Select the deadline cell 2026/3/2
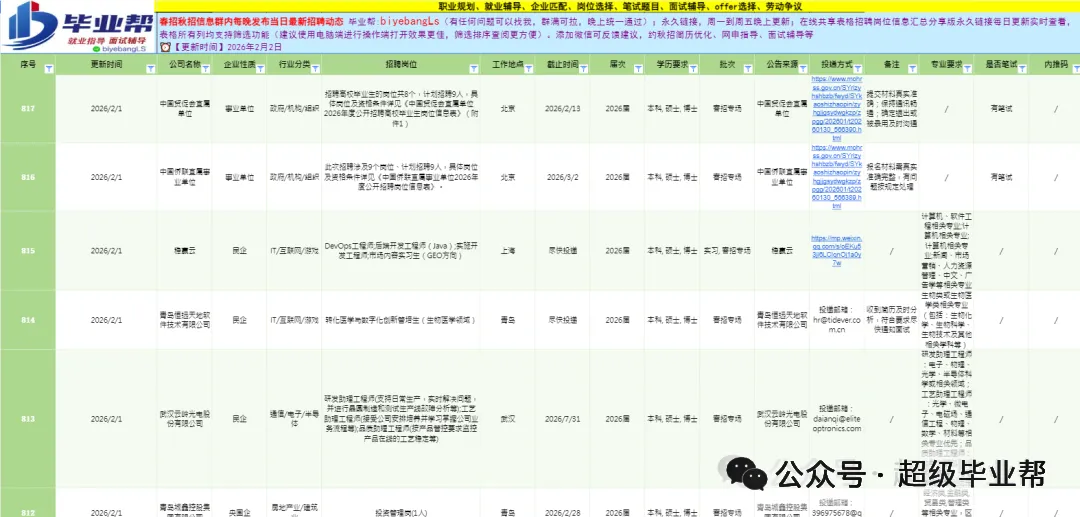 point(563,177)
